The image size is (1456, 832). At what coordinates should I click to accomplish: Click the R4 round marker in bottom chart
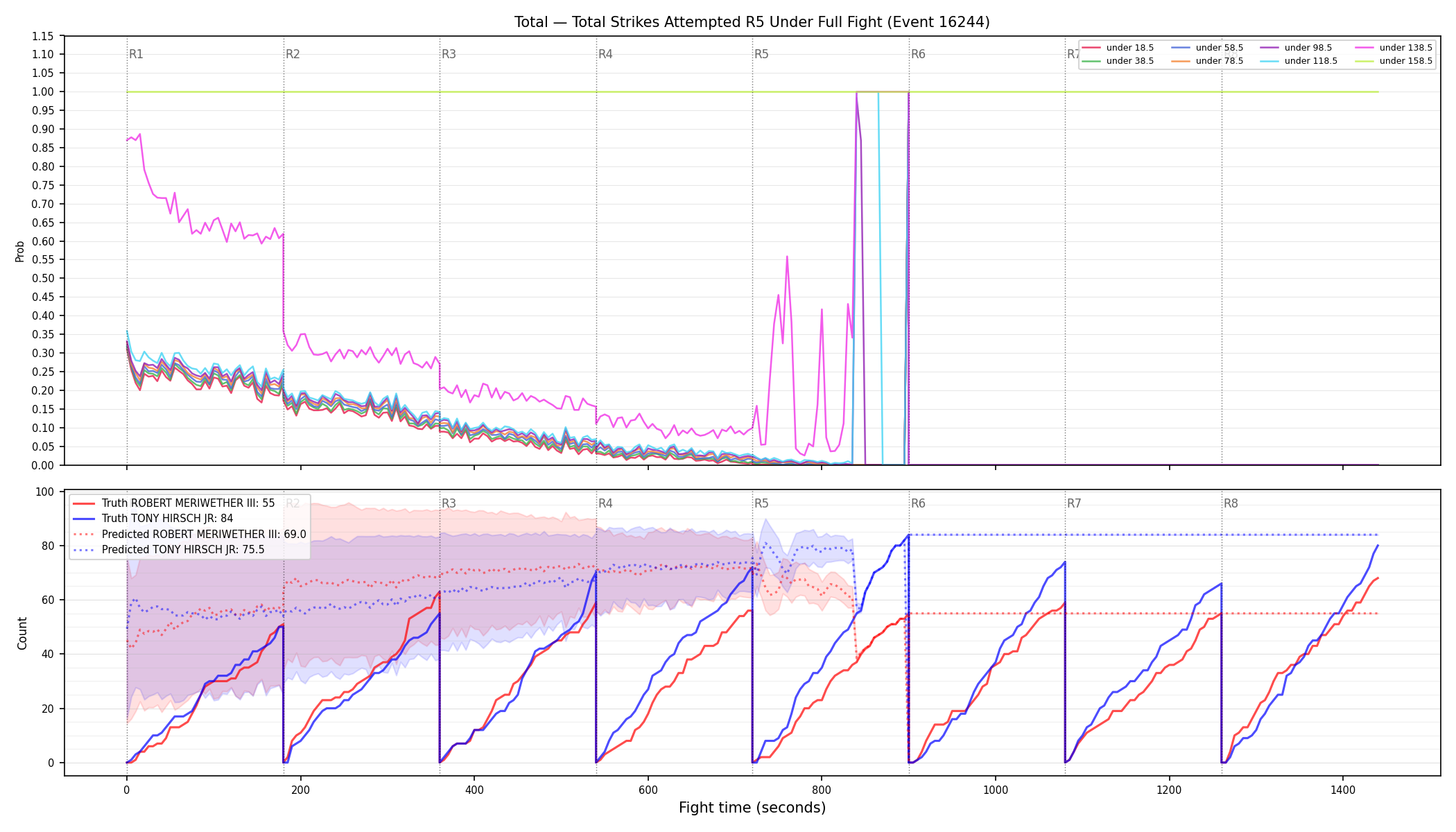(605, 503)
